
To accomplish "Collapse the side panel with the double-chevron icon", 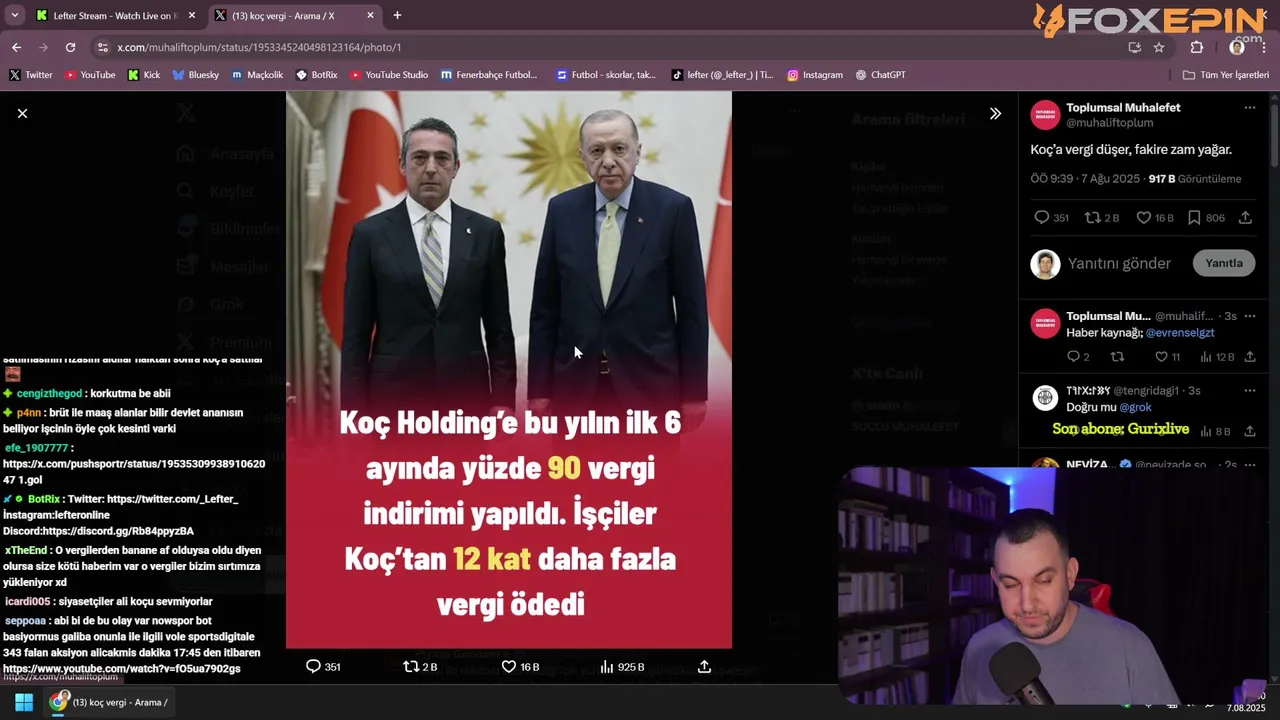I will click(x=995, y=113).
